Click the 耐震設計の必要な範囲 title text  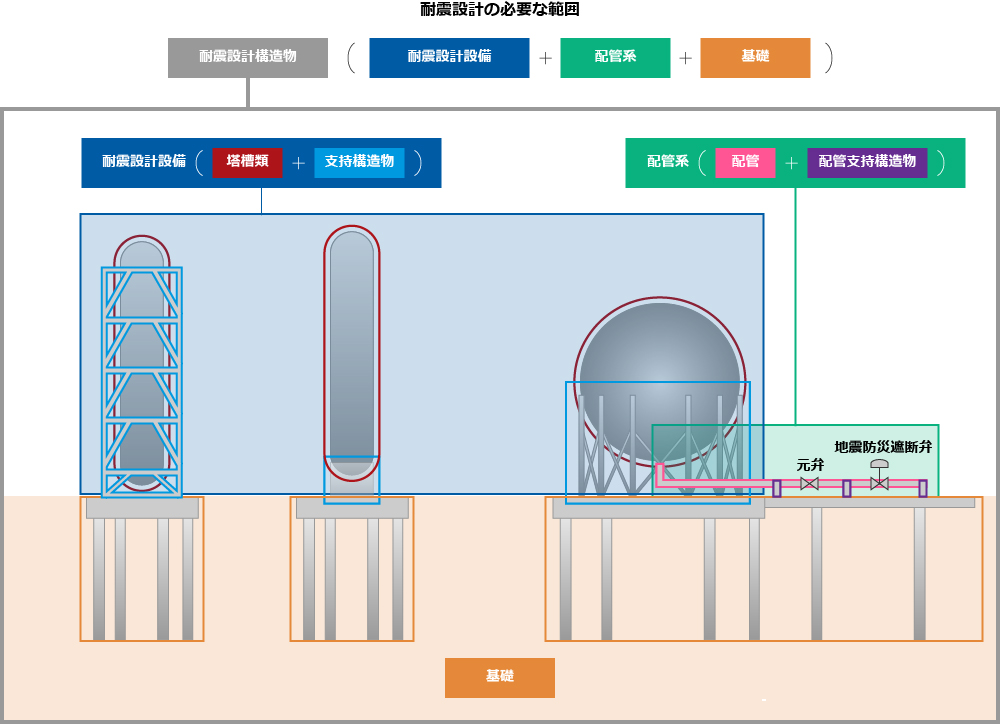click(500, 10)
